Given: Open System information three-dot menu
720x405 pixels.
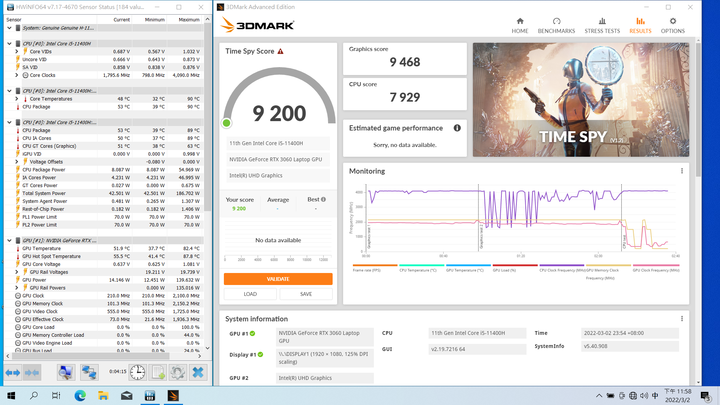Looking at the screenshot, I should coord(681,319).
